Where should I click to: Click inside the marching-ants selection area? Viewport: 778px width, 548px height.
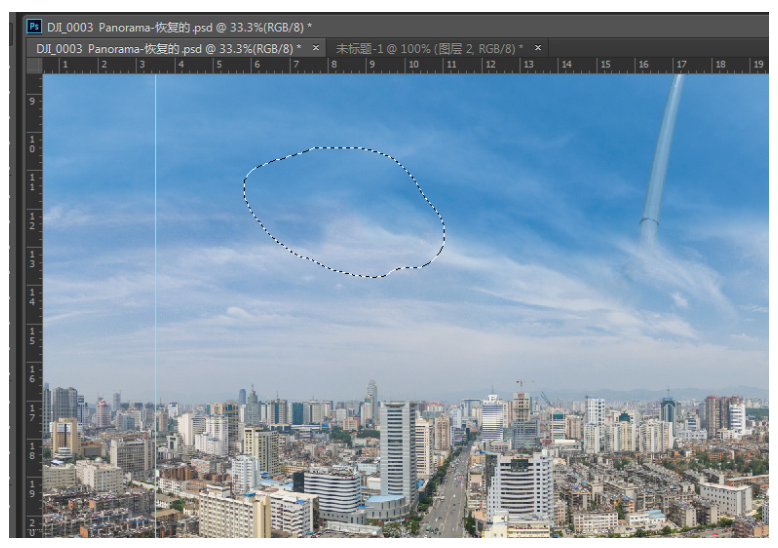[340, 210]
